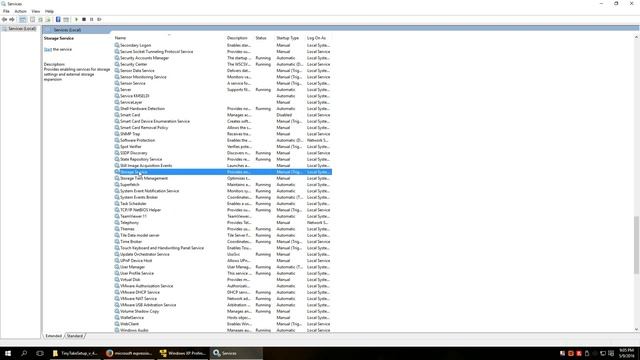The height and width of the screenshot is (360, 640).
Task: Click the Export List toolbar icon
Action: pos(48,19)
